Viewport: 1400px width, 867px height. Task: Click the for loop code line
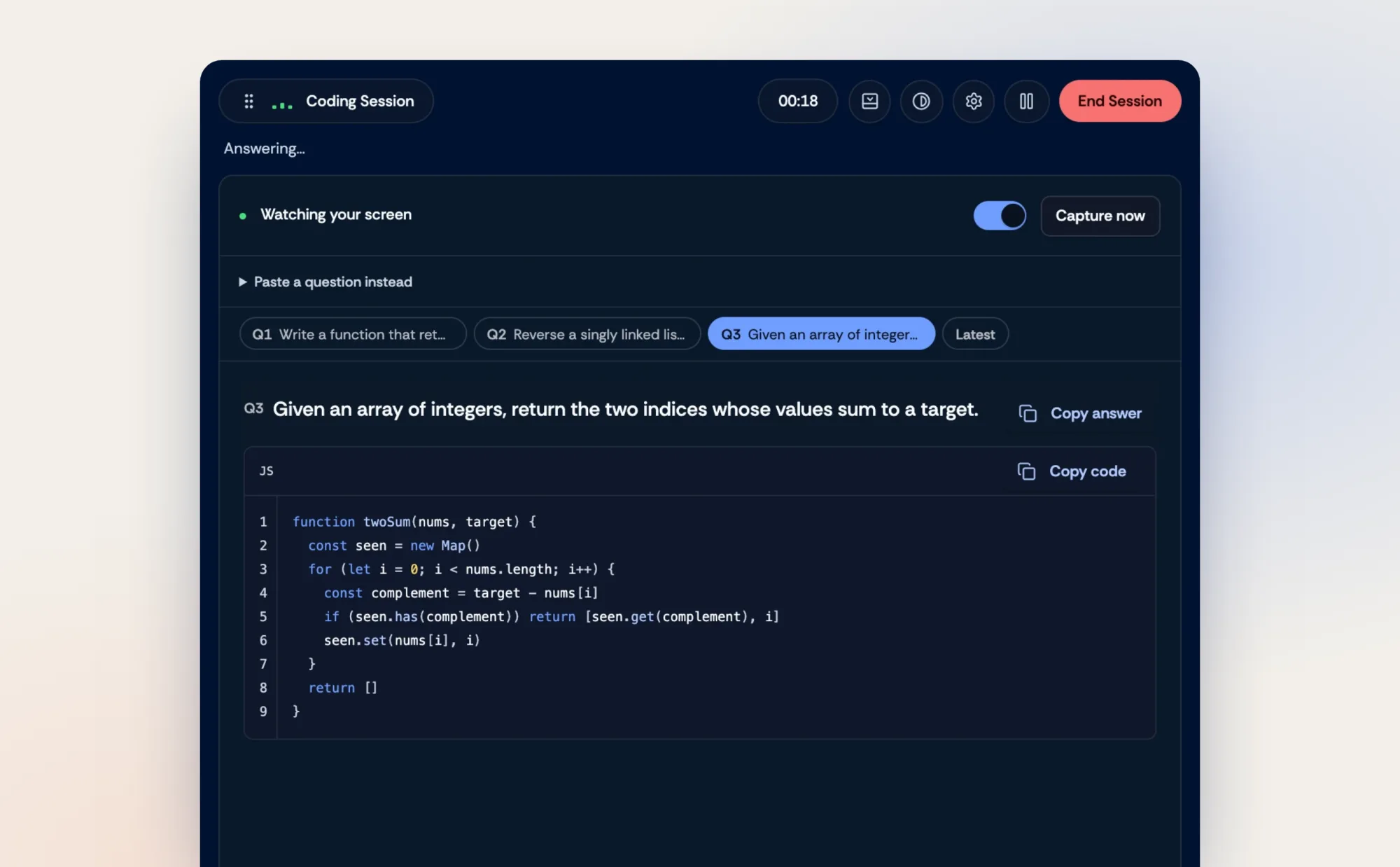point(461,569)
